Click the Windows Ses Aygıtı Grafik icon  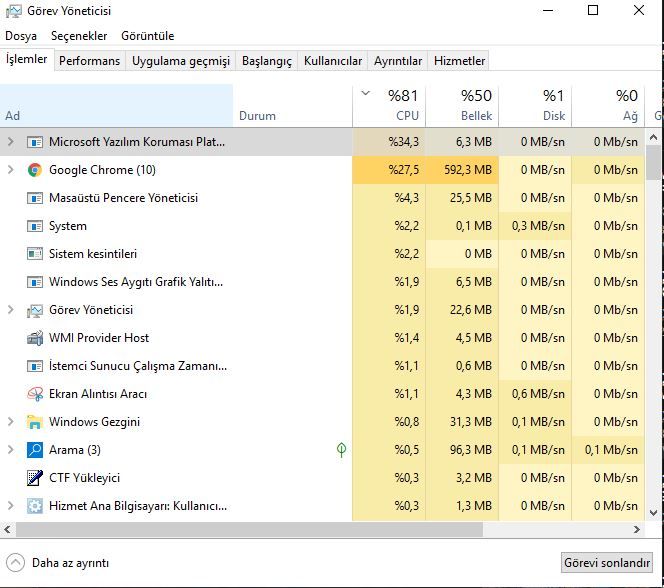click(35, 282)
